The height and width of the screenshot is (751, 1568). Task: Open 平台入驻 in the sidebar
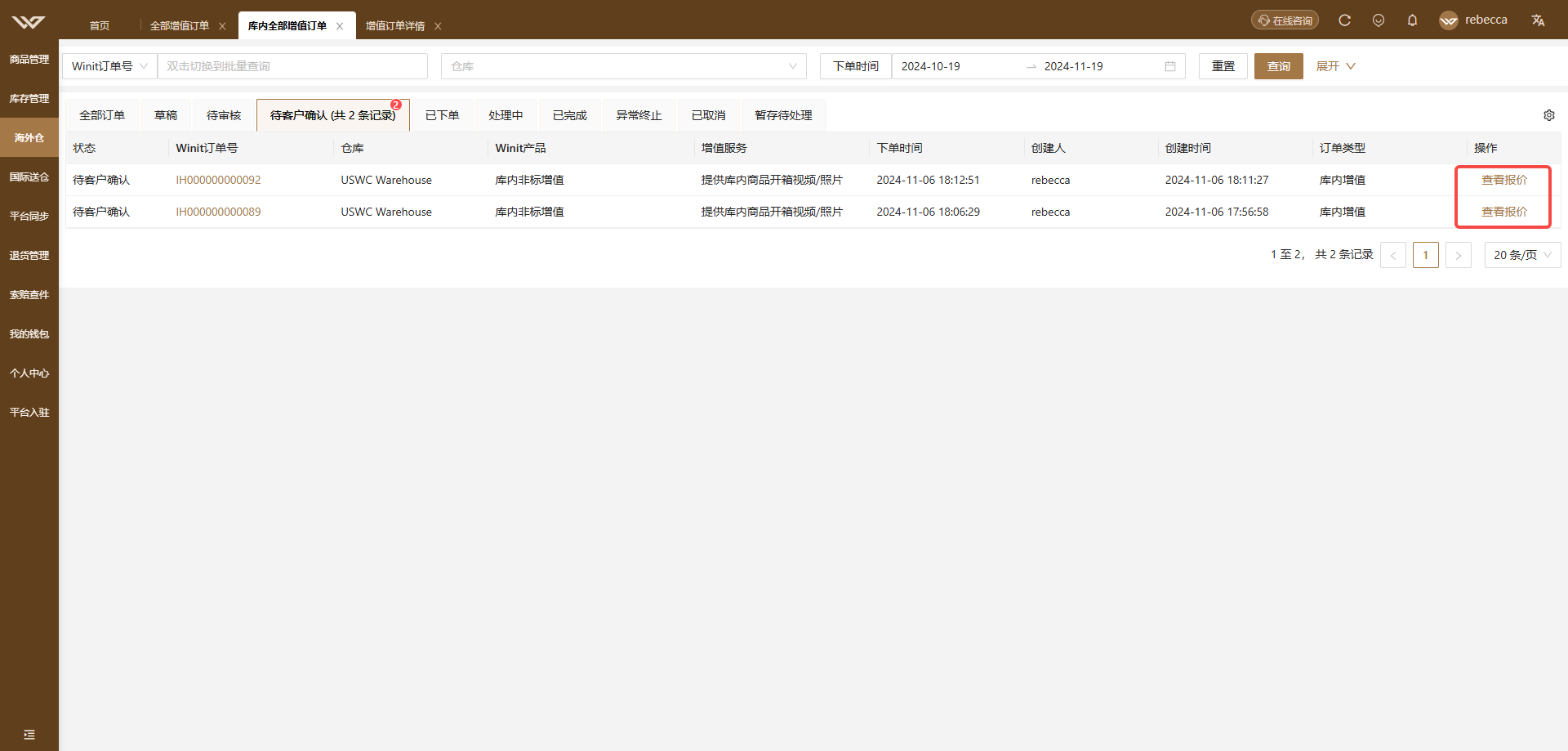point(29,413)
